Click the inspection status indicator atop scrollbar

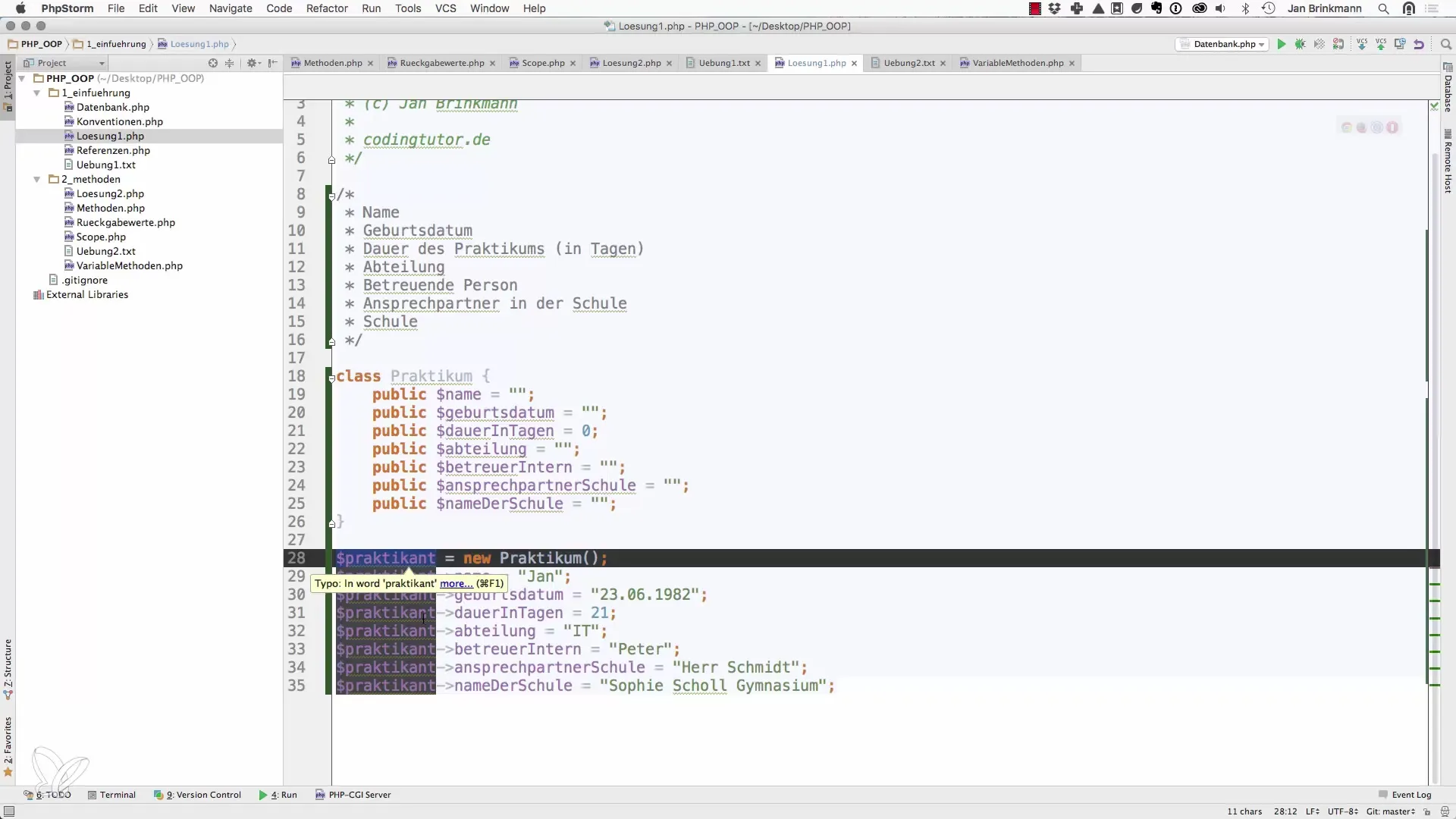pyautogui.click(x=1434, y=106)
